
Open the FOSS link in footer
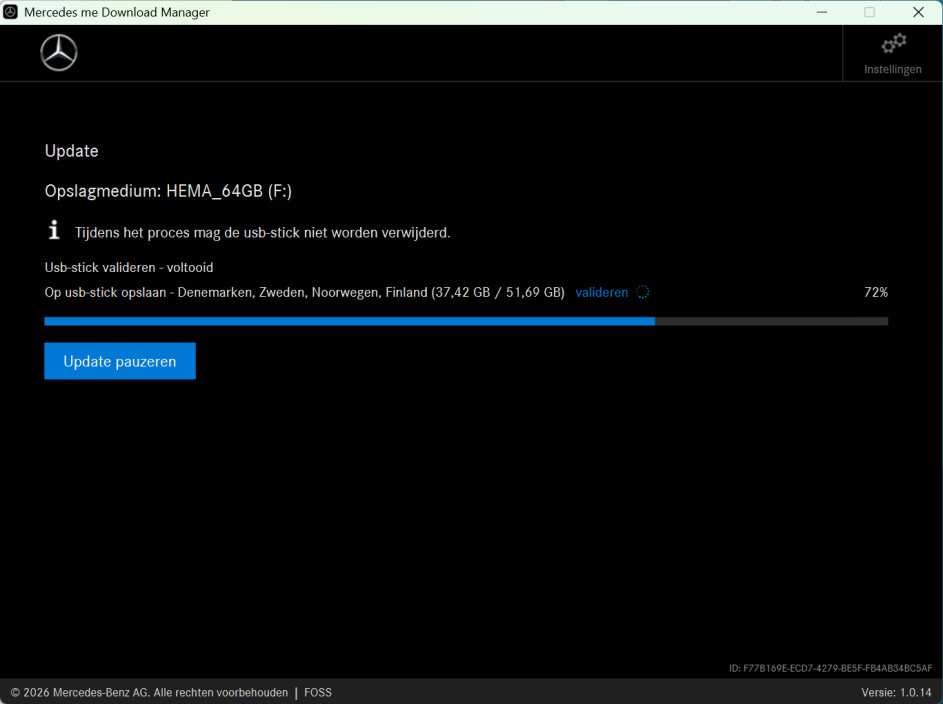point(318,693)
